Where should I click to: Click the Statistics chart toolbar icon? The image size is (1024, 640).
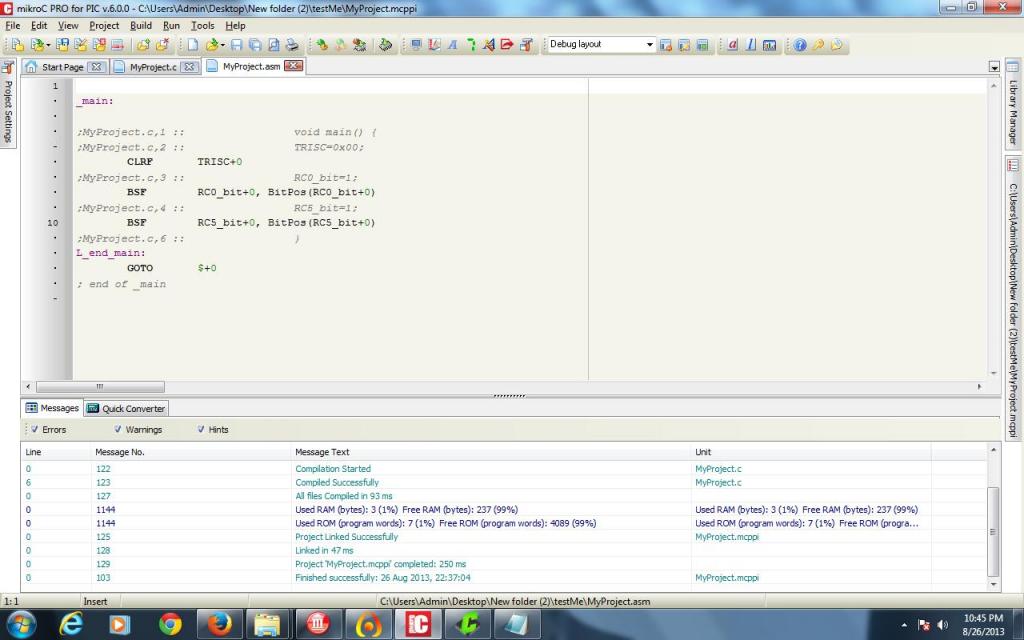pos(769,44)
